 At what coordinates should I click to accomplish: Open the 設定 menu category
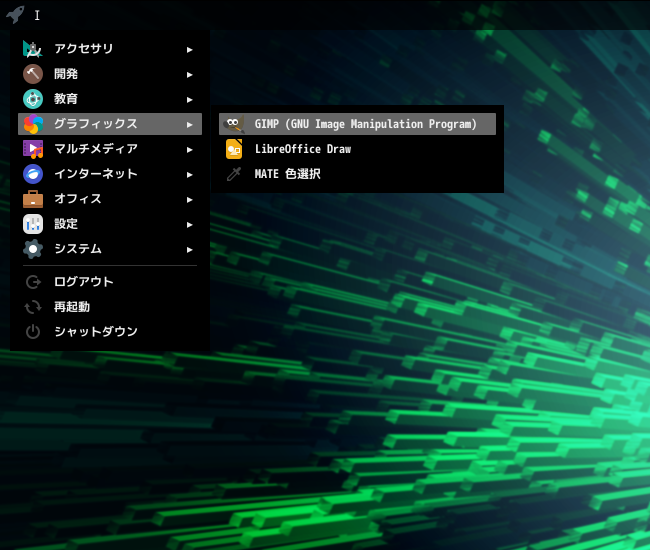(110, 224)
